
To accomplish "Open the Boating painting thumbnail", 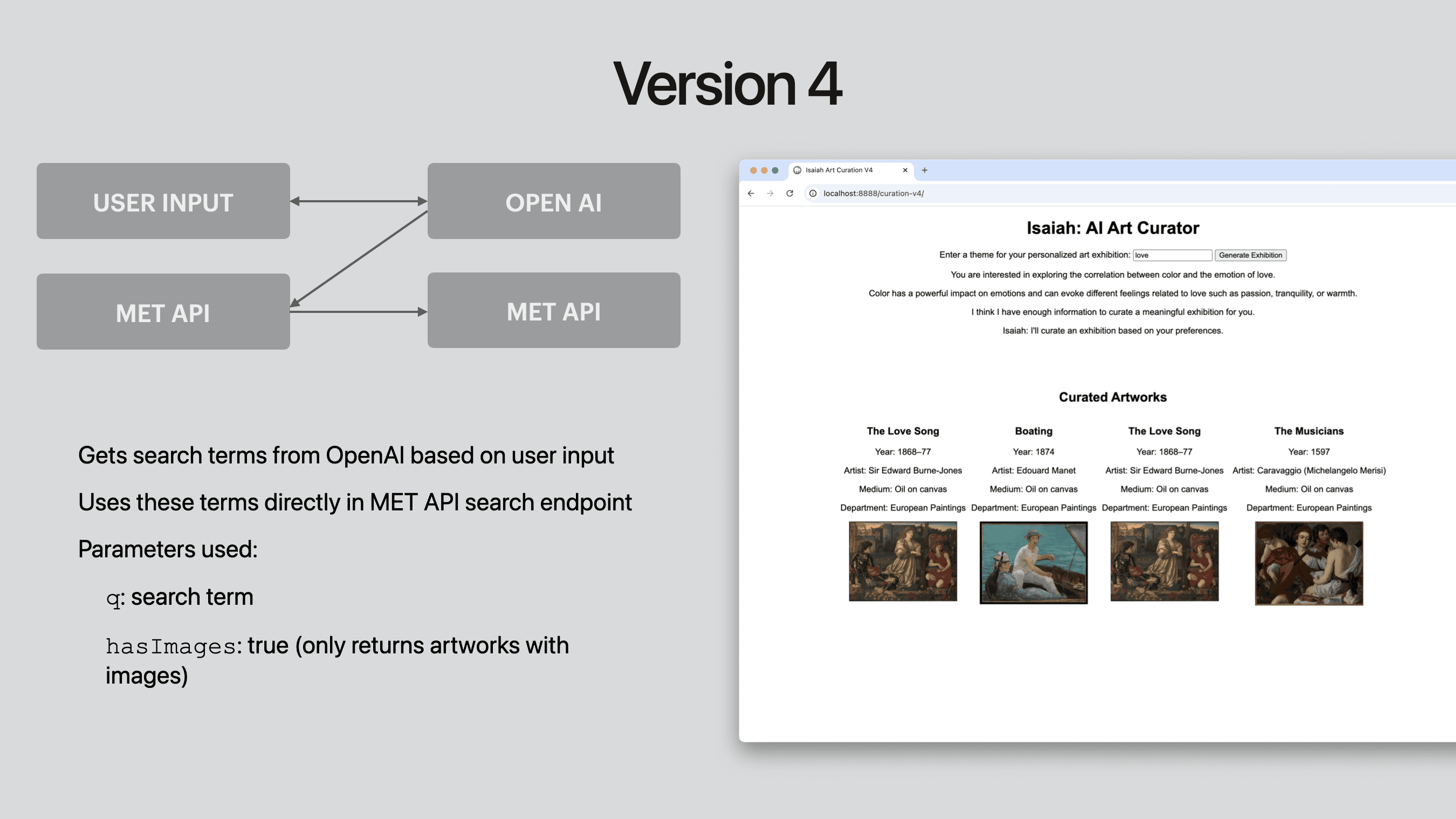I will 1033,563.
